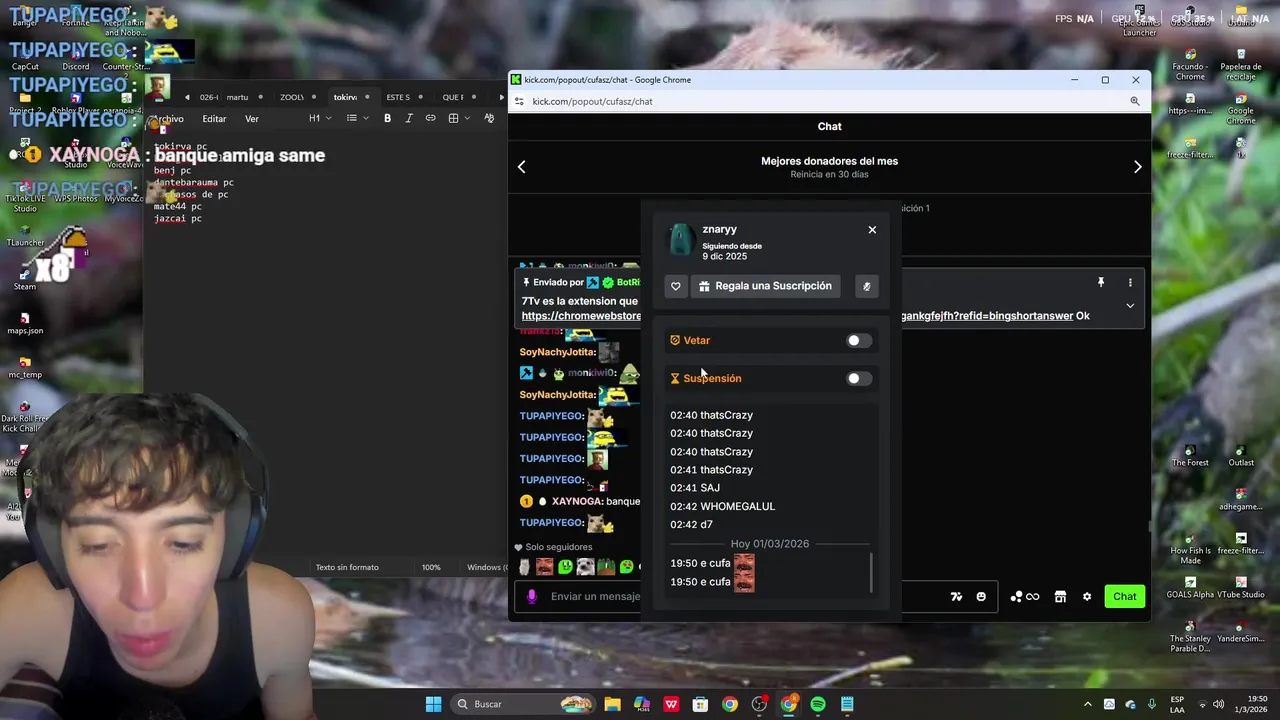Toggle the Vetar switch on
The width and height of the screenshot is (1280, 720).
(858, 341)
